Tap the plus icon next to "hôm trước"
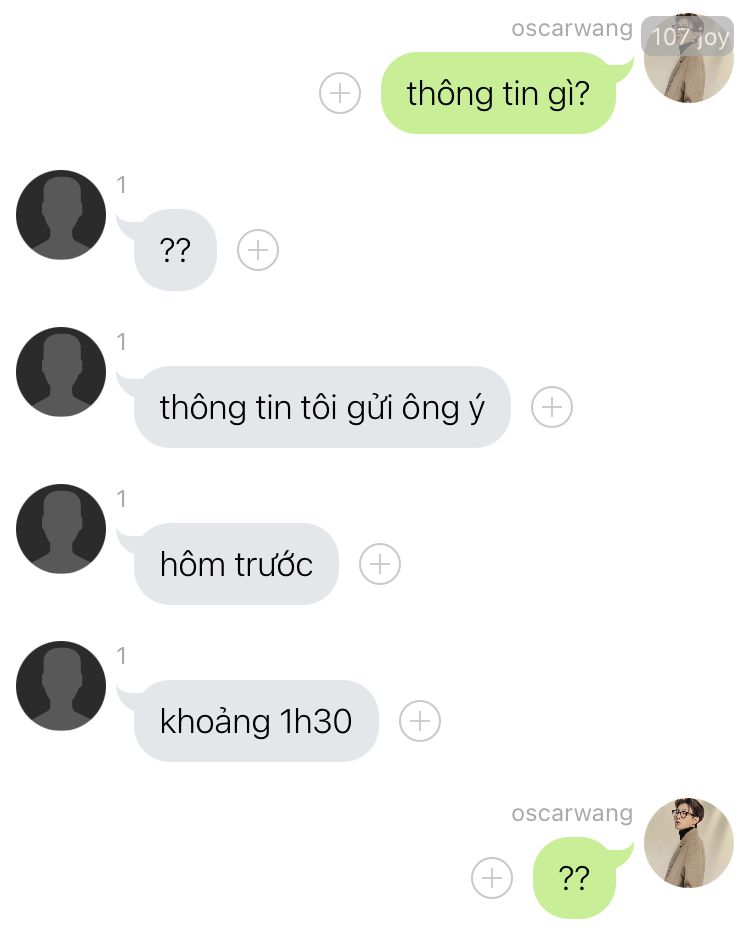The image size is (750, 942). pos(380,564)
